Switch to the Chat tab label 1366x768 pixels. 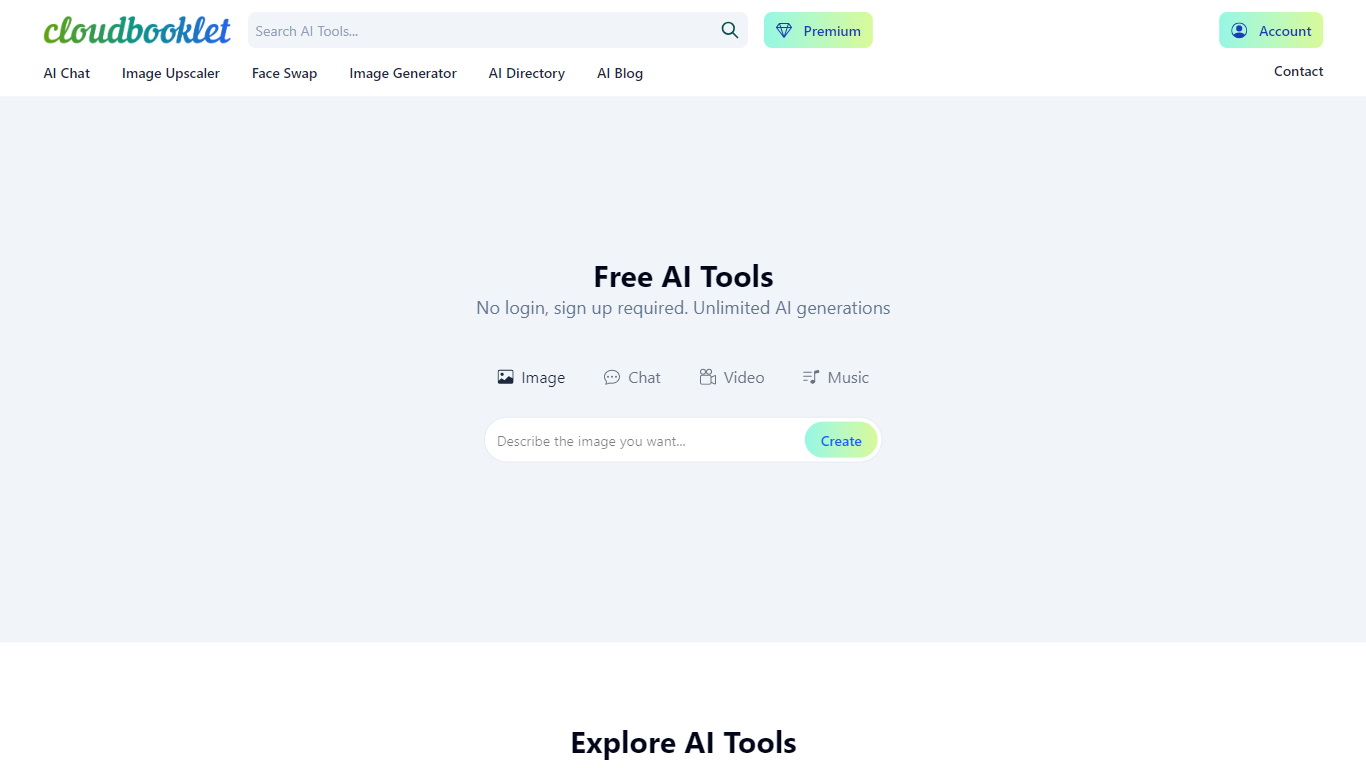point(644,377)
